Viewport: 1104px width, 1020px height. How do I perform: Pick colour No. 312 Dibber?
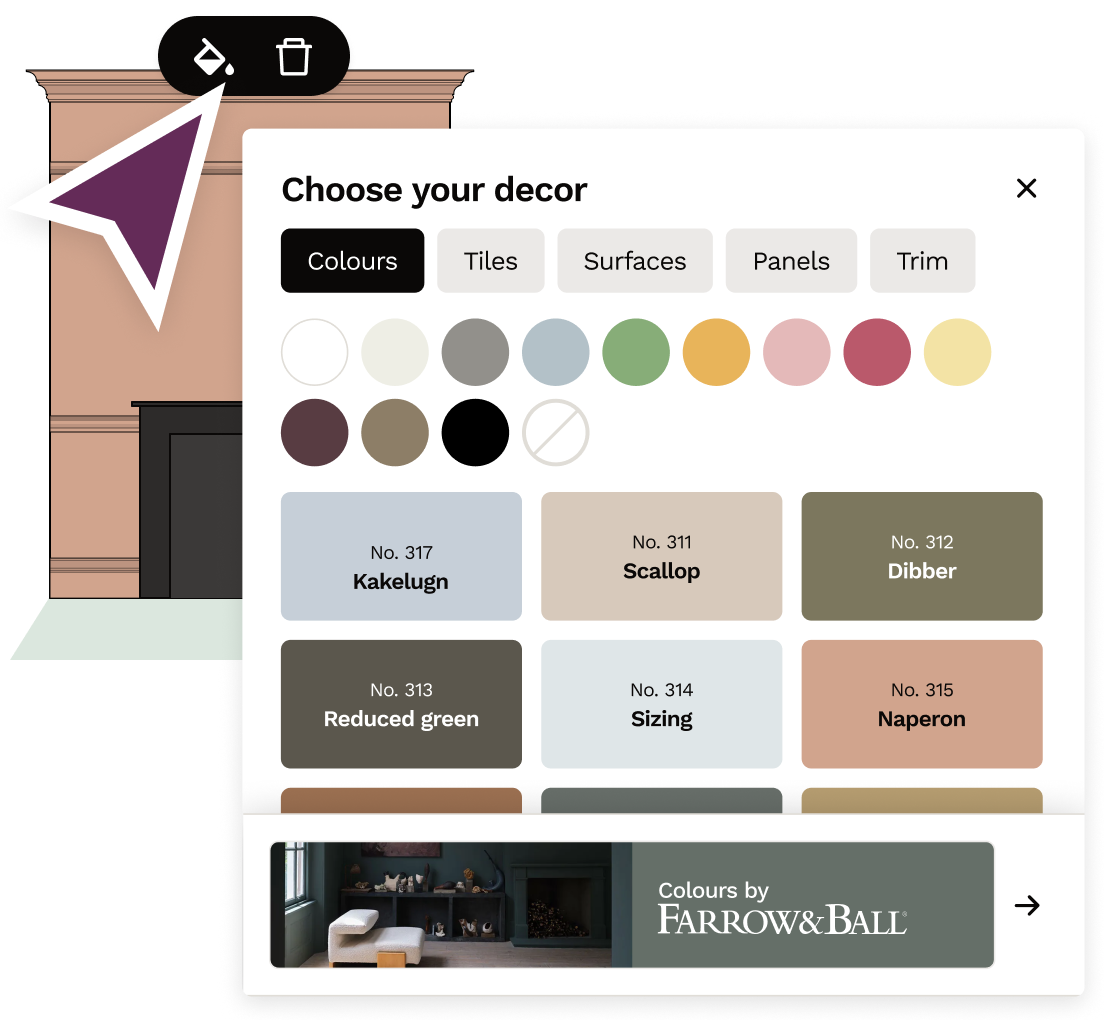pos(921,556)
